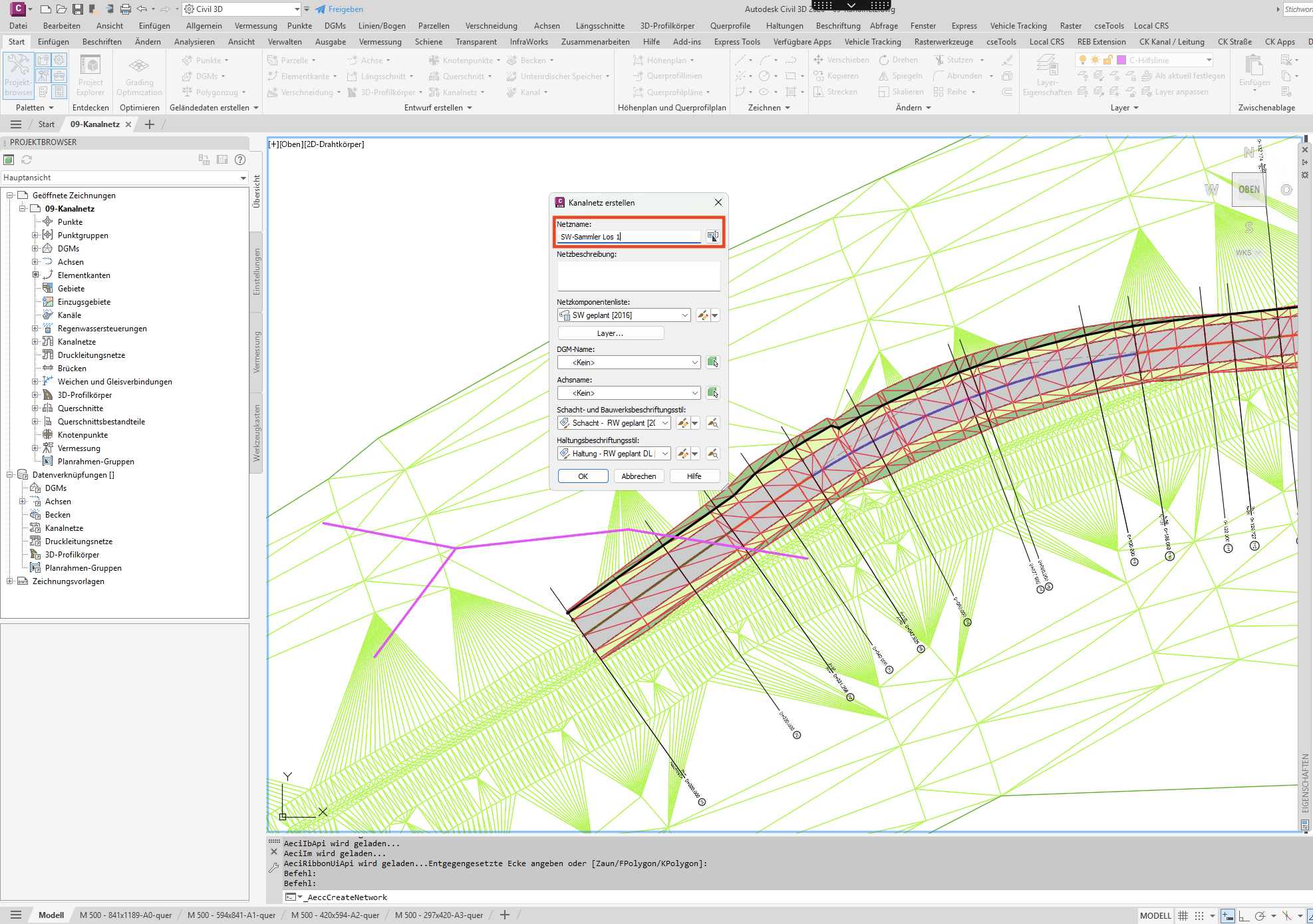Viewport: 1313px width, 924px height.
Task: Click the Netzbeschreibung text area
Action: coord(639,275)
